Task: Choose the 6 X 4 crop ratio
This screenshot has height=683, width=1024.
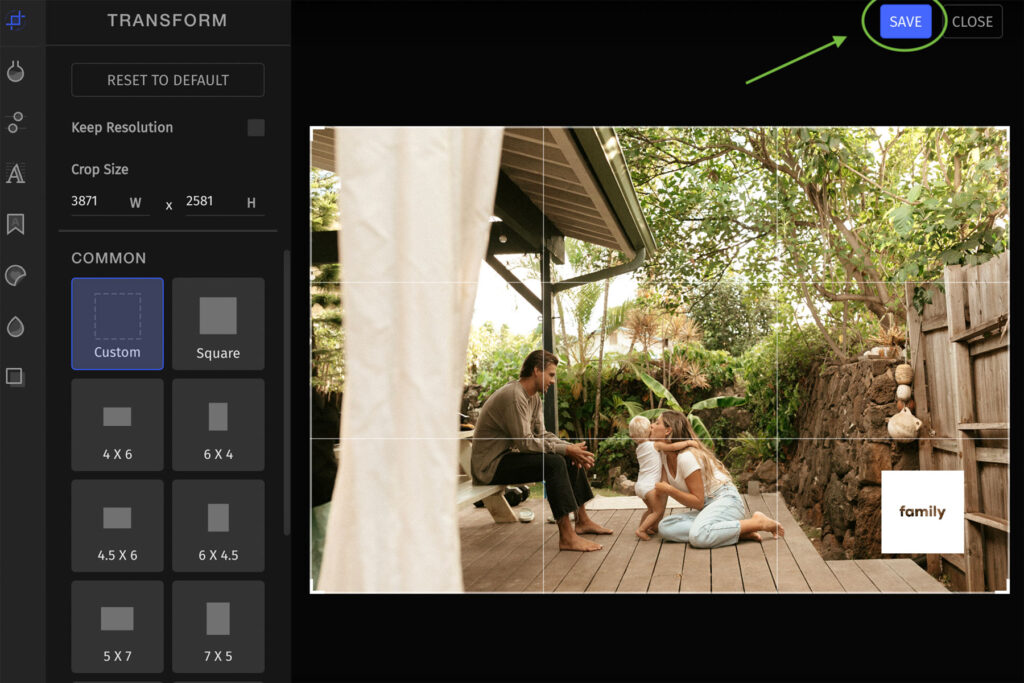Action: coord(218,424)
